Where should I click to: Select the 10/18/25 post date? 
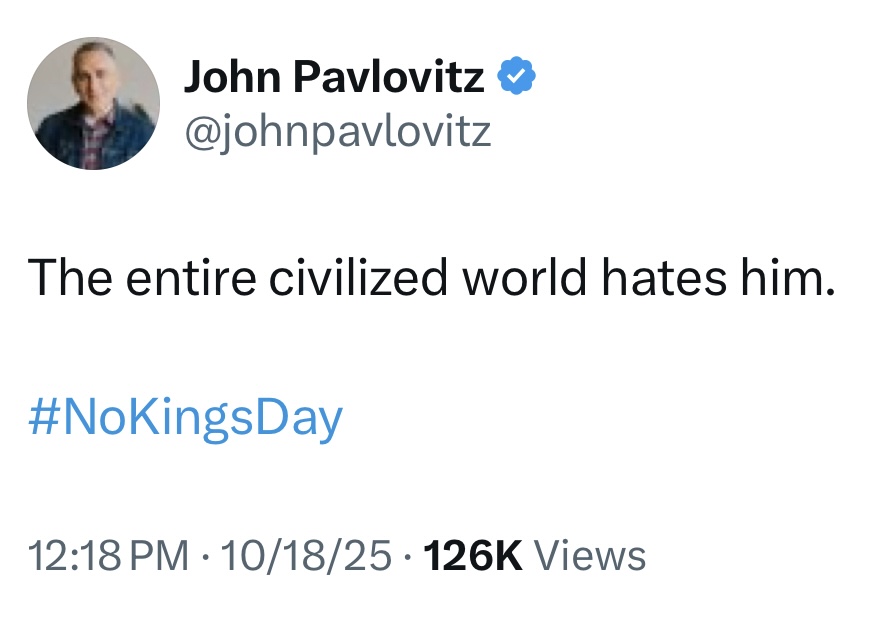(306, 556)
